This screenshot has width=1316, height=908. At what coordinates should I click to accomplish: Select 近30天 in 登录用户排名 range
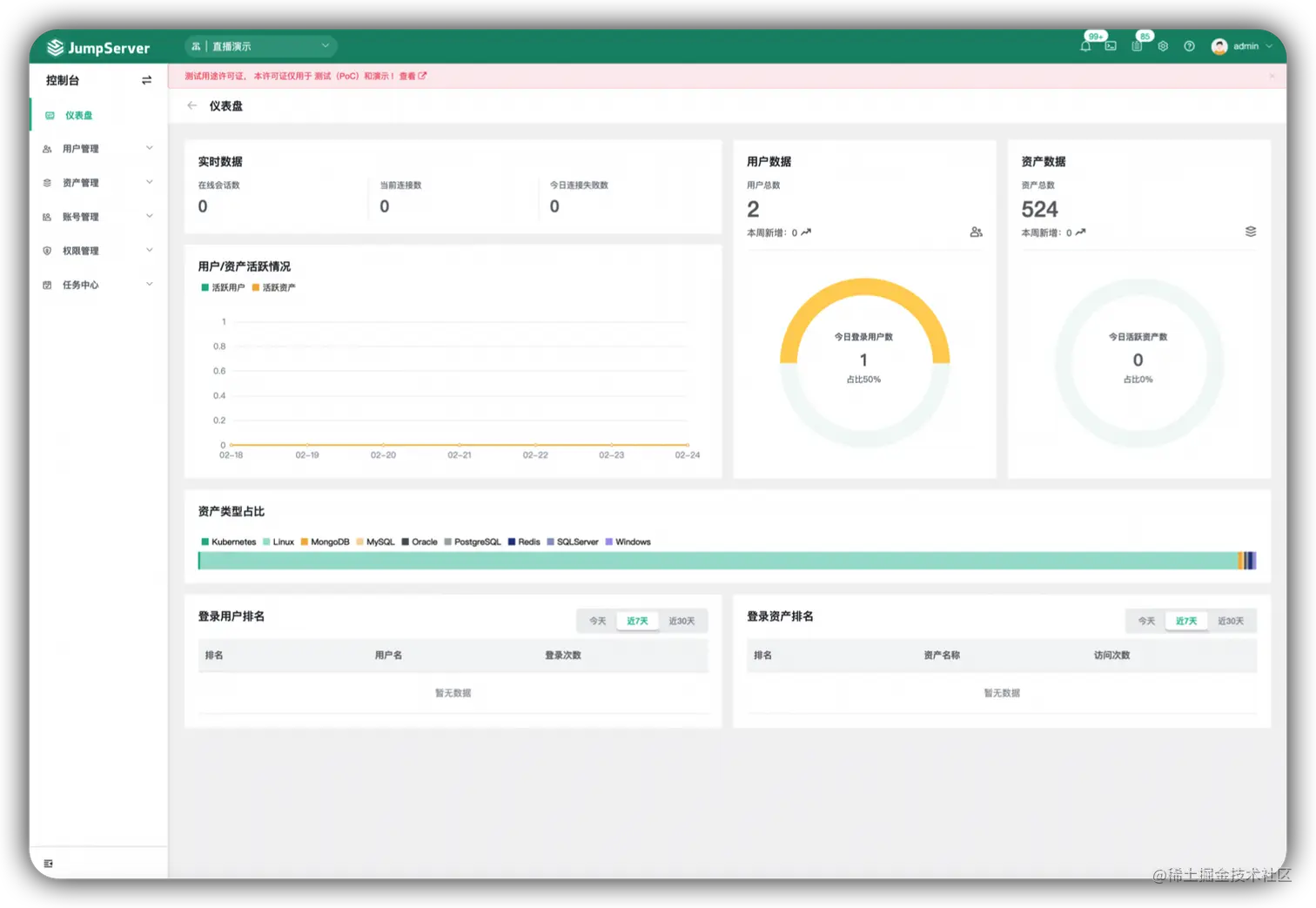click(x=681, y=621)
